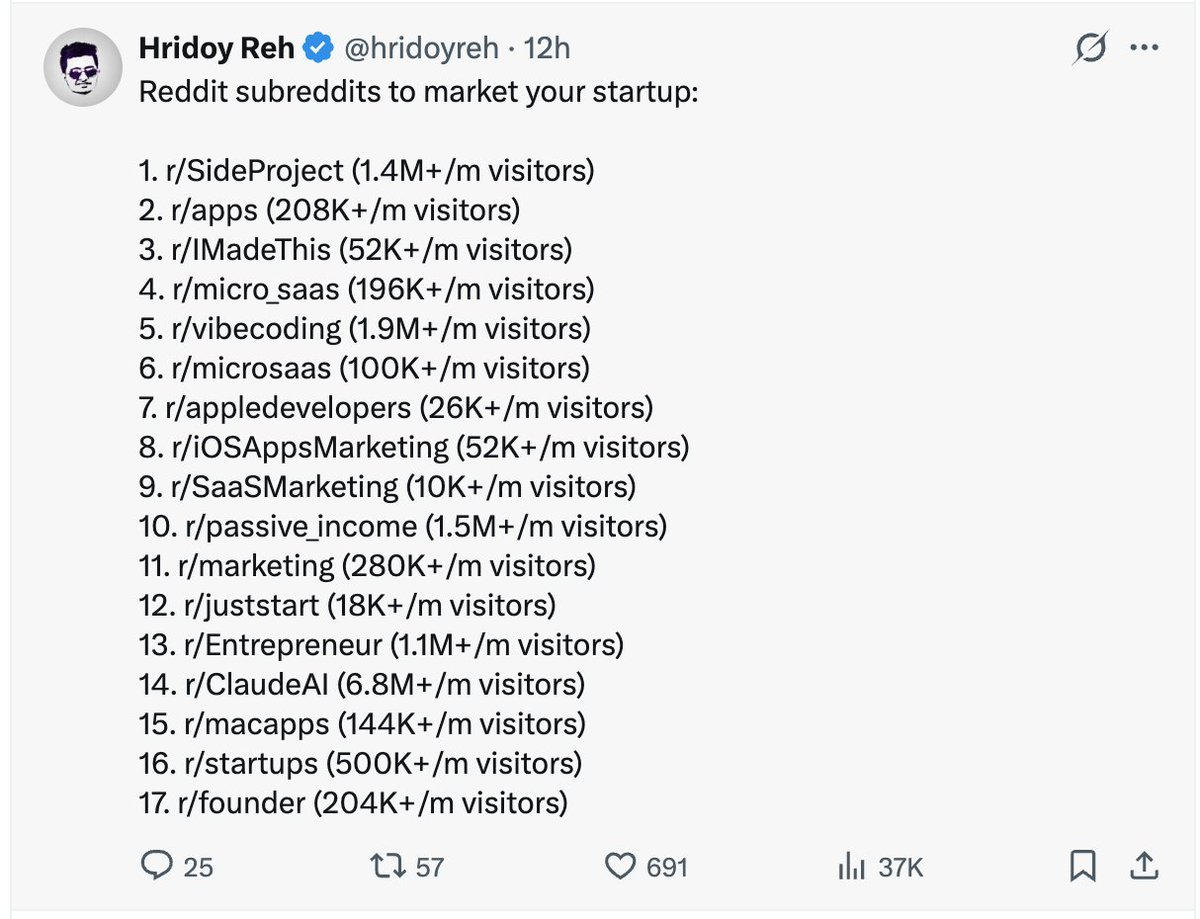The height and width of the screenshot is (919, 1200).
Task: Click the blue verified badge
Action: 318,48
